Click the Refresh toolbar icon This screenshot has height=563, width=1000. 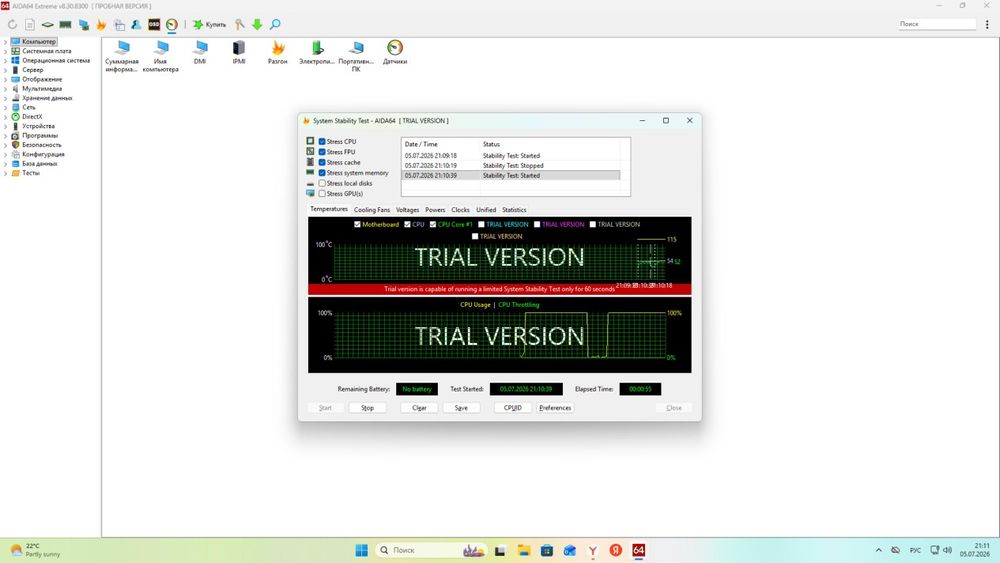click(x=12, y=24)
